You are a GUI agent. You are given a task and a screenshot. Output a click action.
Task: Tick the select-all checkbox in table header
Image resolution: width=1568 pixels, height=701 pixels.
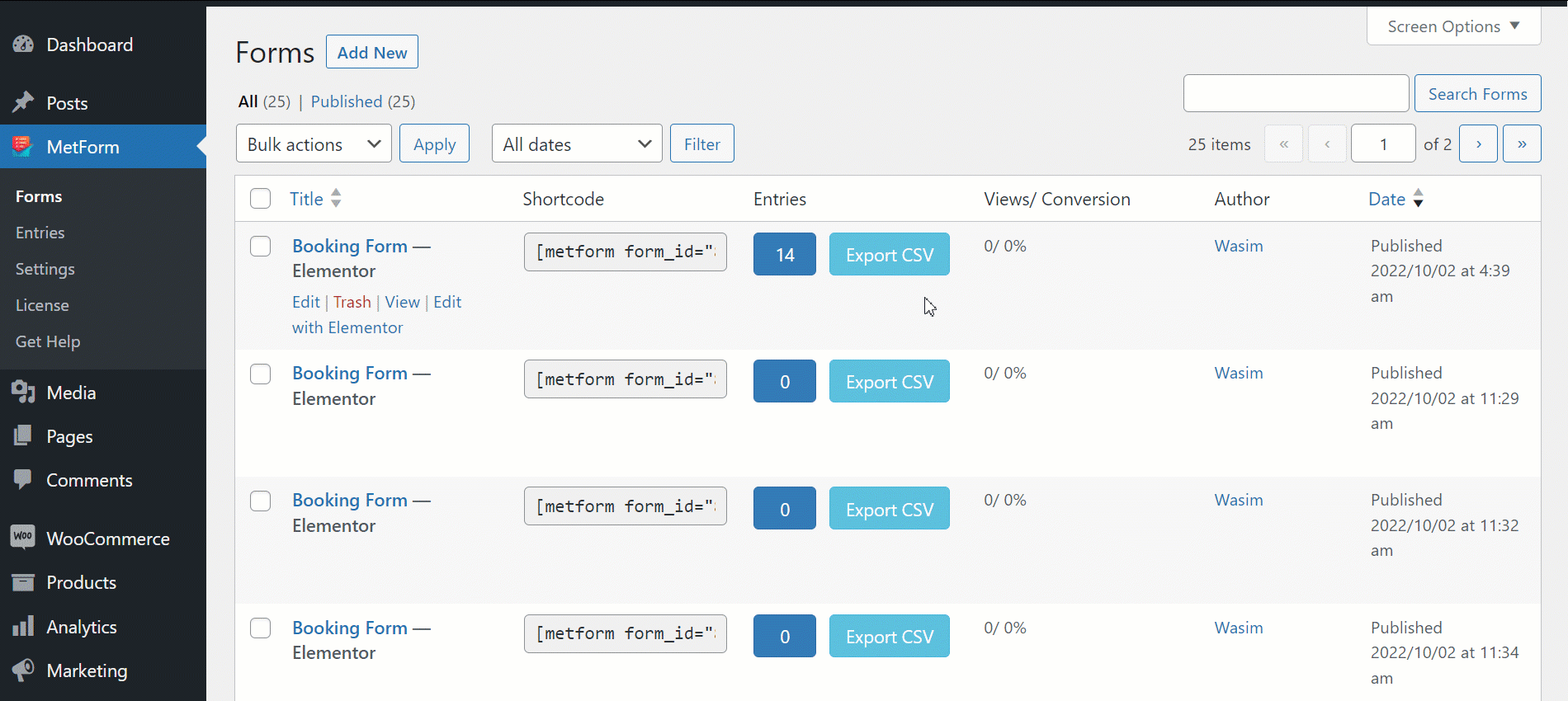pos(260,199)
